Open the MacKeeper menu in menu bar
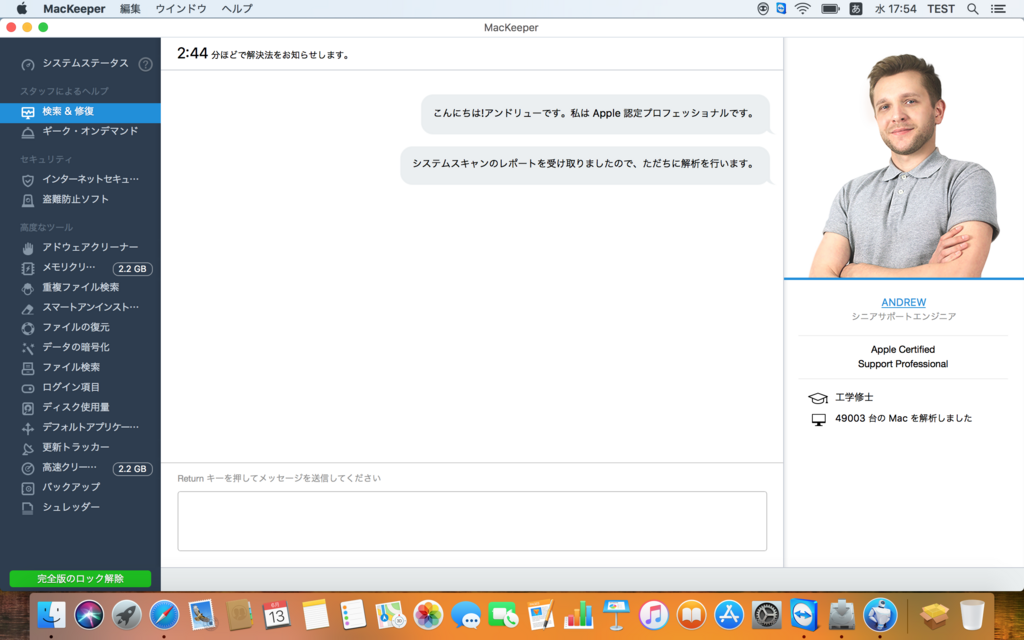Viewport: 1024px width, 640px height. pyautogui.click(x=74, y=9)
